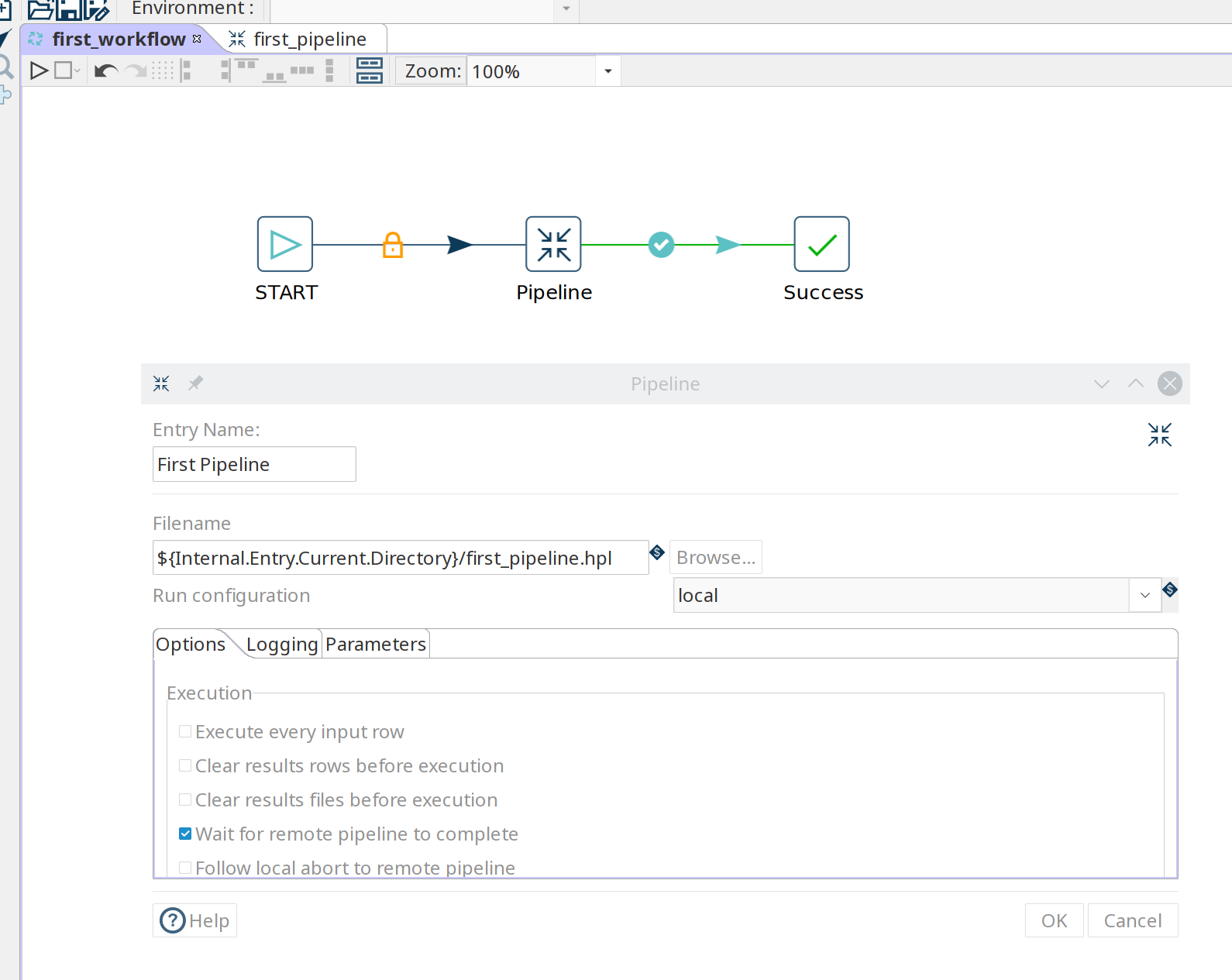
Task: Open the Environment dropdown
Action: 566,9
